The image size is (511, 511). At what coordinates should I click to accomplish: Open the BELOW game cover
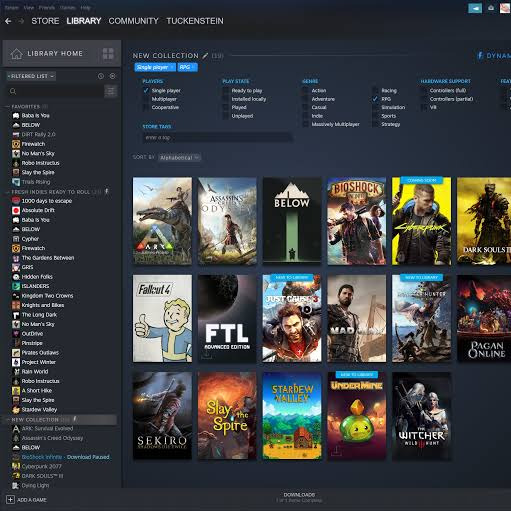click(292, 221)
